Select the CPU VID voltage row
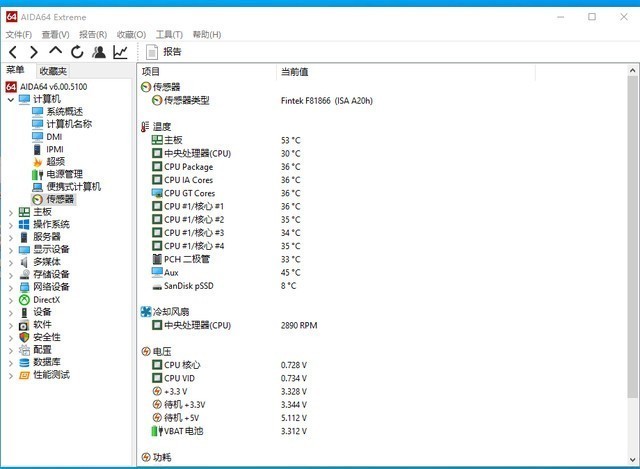Image resolution: width=640 pixels, height=469 pixels. click(229, 378)
